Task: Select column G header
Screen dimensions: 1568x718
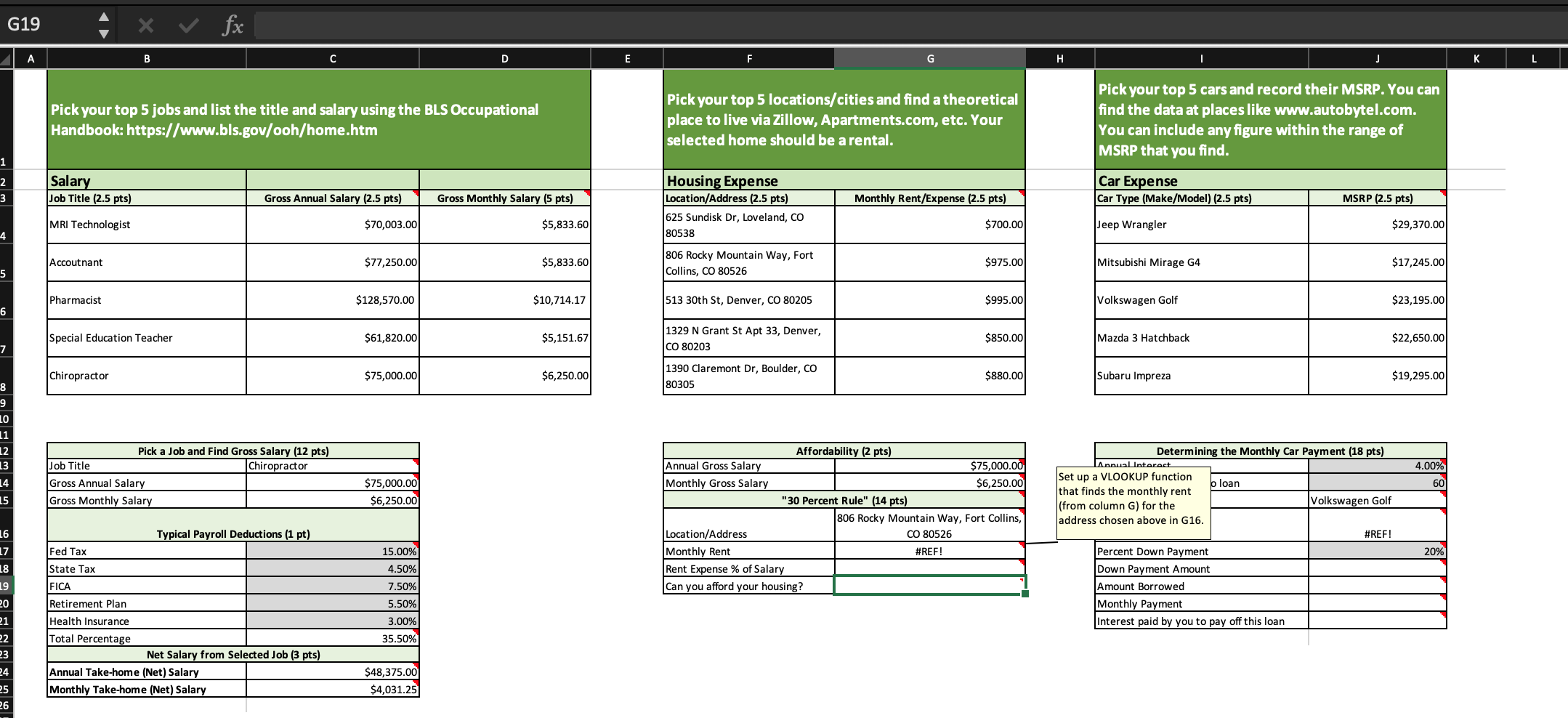Action: pos(930,59)
